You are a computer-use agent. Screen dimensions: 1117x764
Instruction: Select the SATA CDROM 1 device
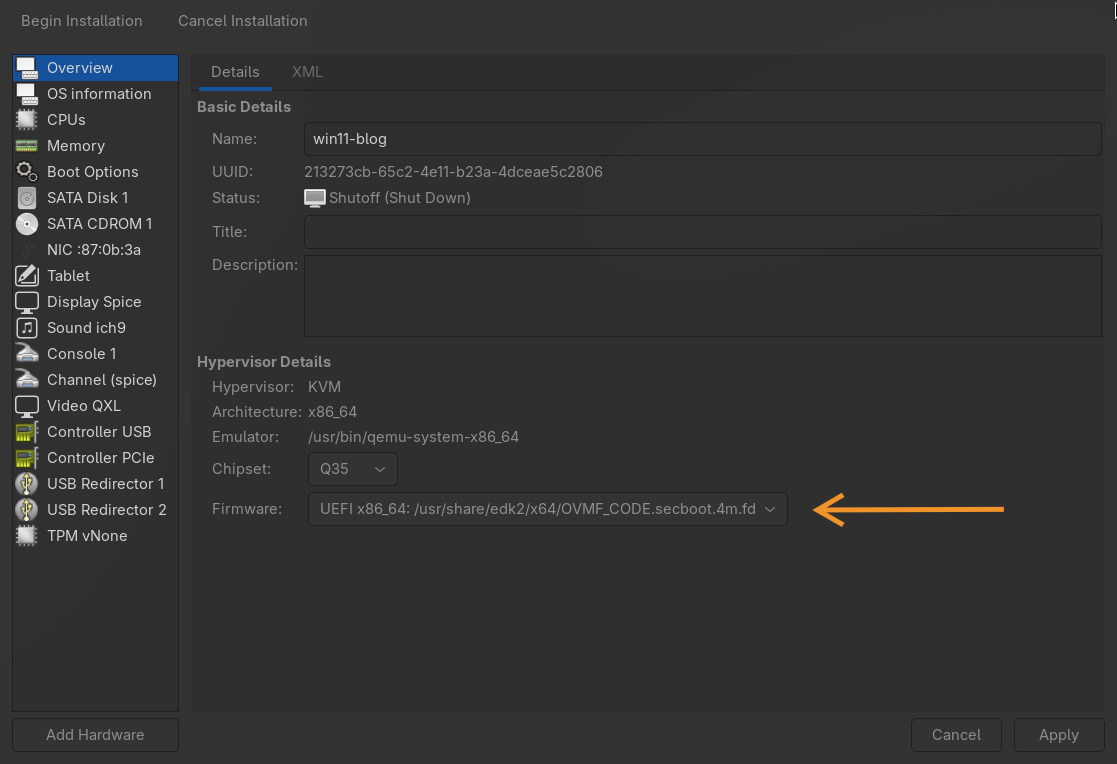point(96,223)
